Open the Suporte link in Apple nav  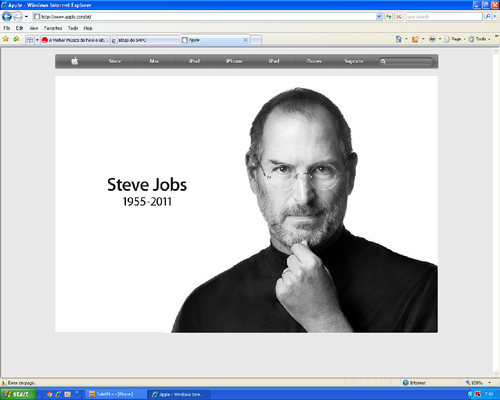coord(354,61)
